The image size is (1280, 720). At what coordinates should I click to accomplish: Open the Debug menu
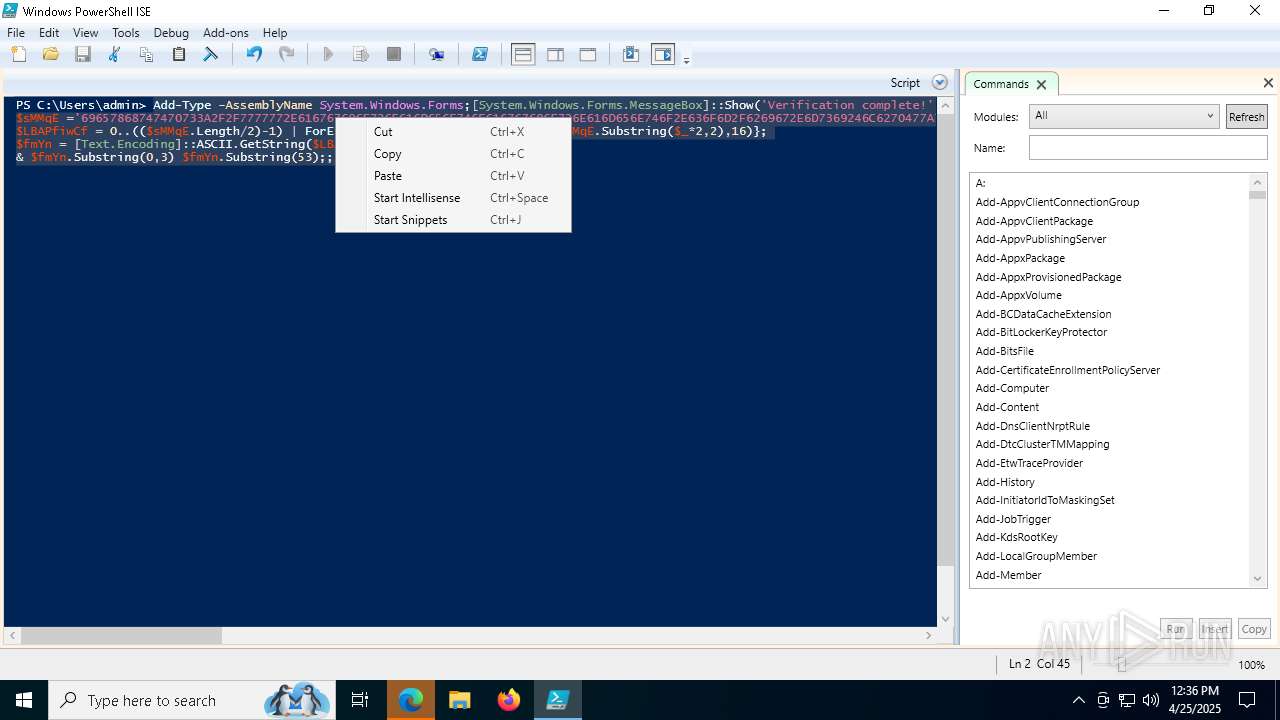point(171,33)
